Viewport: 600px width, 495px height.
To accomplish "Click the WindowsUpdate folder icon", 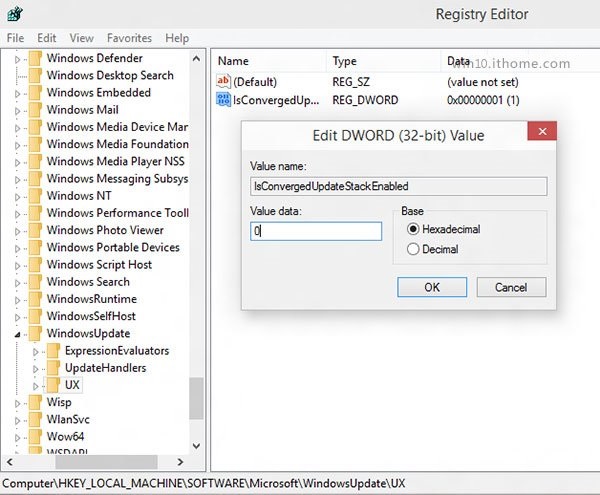I will pyautogui.click(x=35, y=334).
